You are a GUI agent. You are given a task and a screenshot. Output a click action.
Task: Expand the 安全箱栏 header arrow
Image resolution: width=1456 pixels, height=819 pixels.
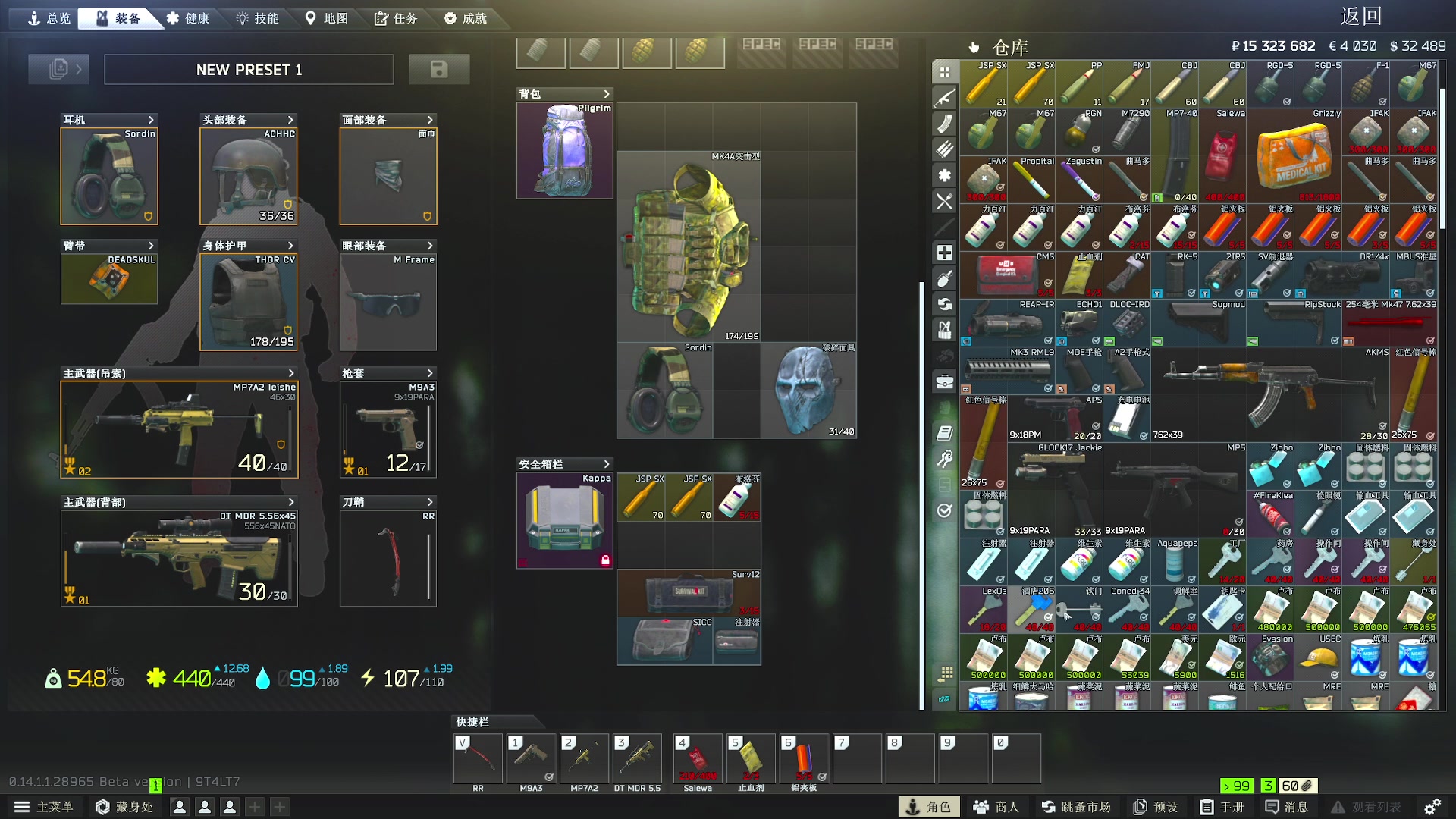coord(607,464)
